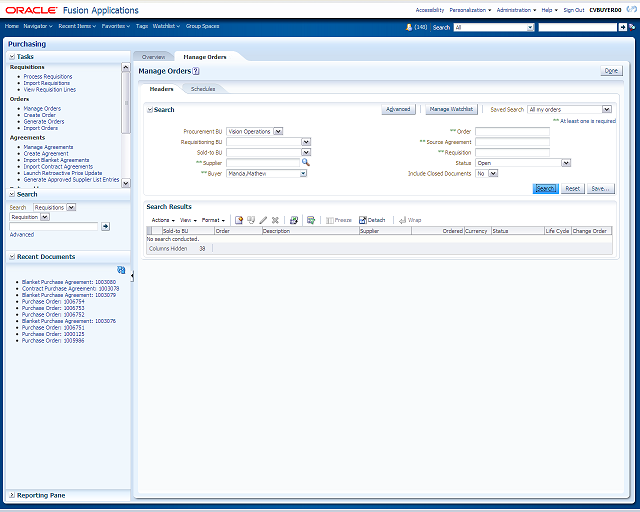The width and height of the screenshot is (640, 512).
Task: Collapse the side Search panel
Action: click(x=12, y=194)
